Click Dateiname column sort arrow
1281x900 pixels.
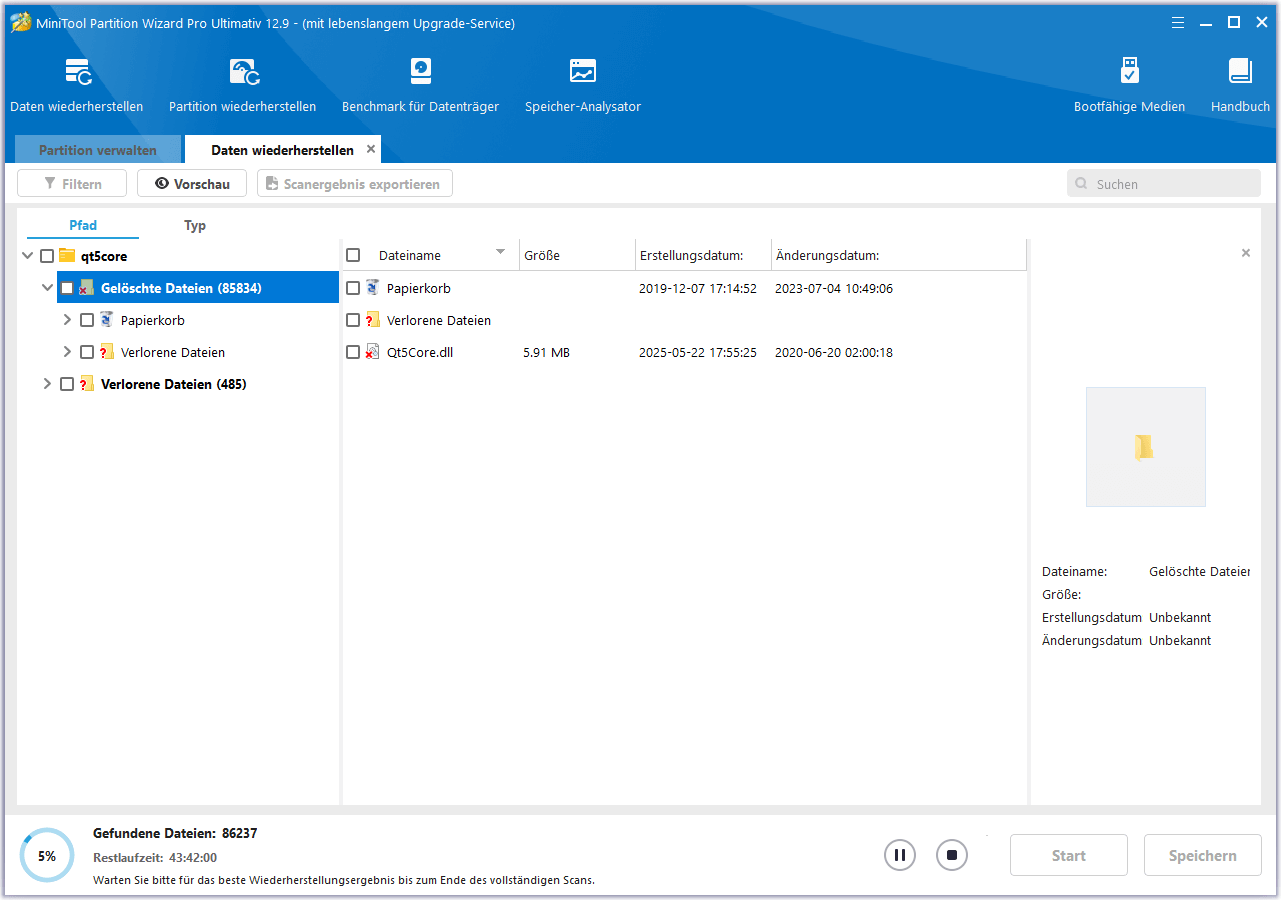(x=501, y=252)
